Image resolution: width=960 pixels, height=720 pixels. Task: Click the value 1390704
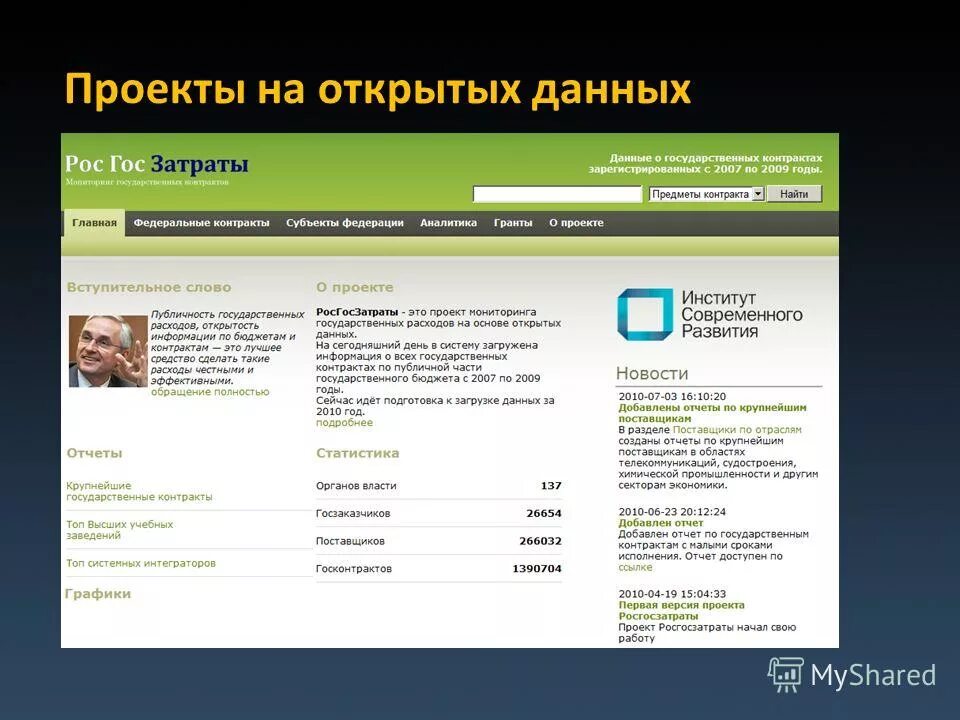[537, 568]
